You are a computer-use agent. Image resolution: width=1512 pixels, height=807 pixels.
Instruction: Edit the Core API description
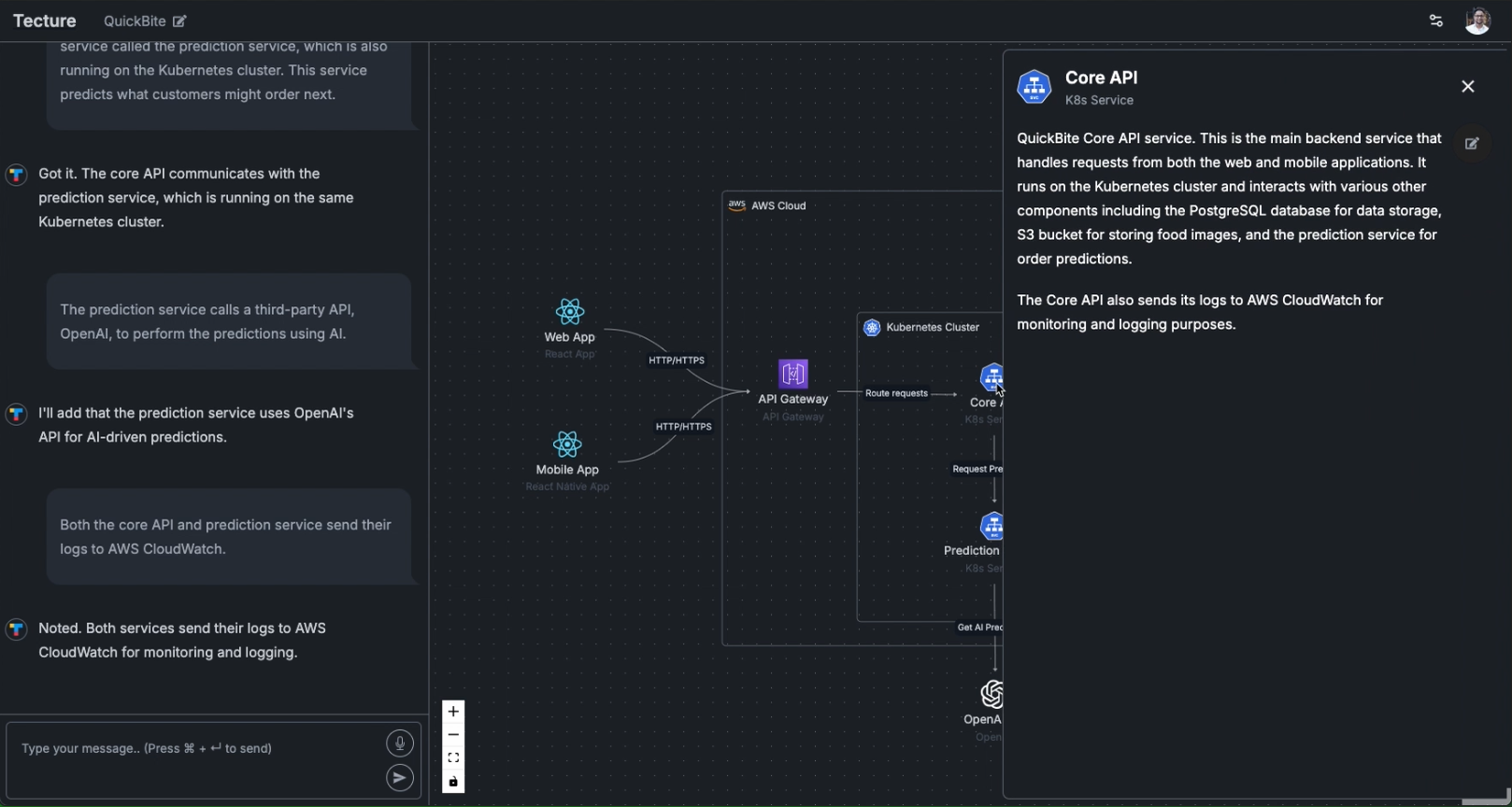[1472, 144]
